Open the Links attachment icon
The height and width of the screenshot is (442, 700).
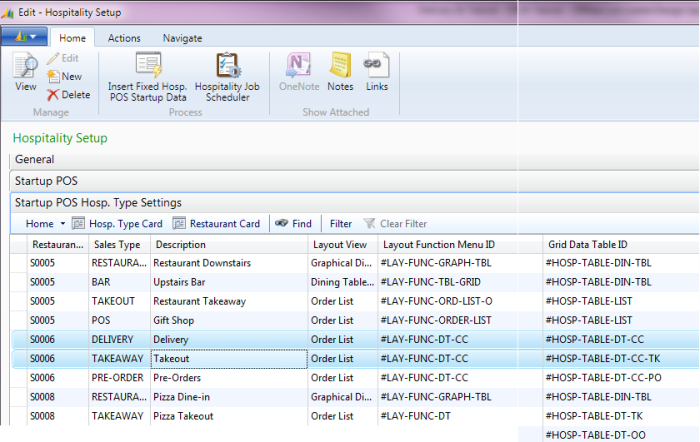coord(376,72)
